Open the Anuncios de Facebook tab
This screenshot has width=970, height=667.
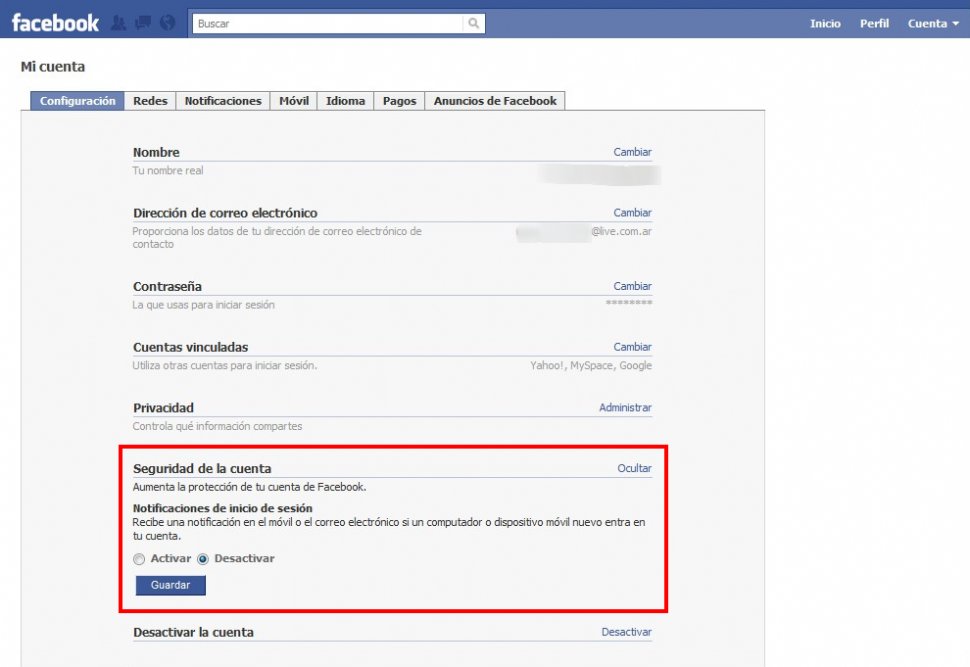(x=495, y=101)
